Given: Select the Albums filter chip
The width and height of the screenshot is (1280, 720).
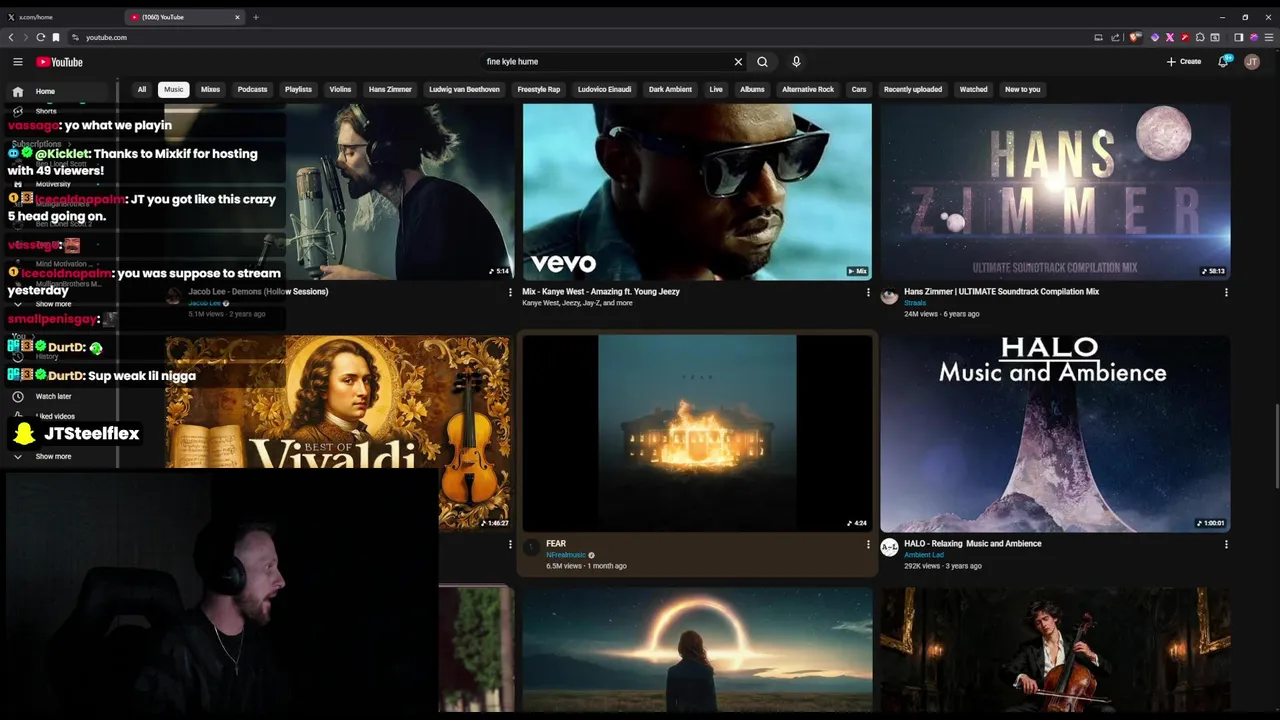Looking at the screenshot, I should pyautogui.click(x=752, y=89).
